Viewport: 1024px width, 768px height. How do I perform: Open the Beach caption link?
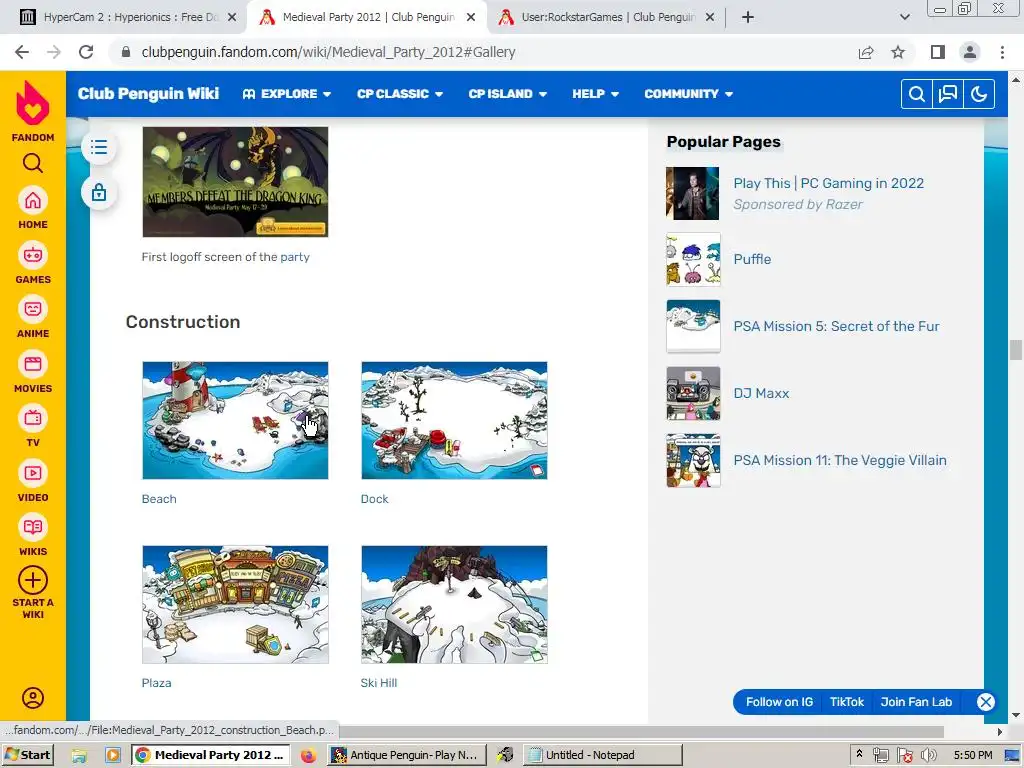click(159, 499)
